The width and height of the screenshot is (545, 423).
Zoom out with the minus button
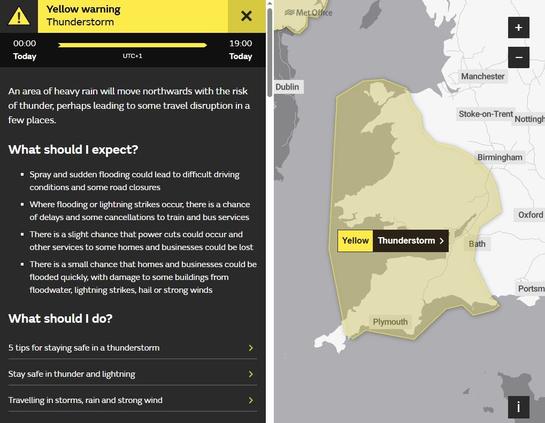click(x=519, y=57)
